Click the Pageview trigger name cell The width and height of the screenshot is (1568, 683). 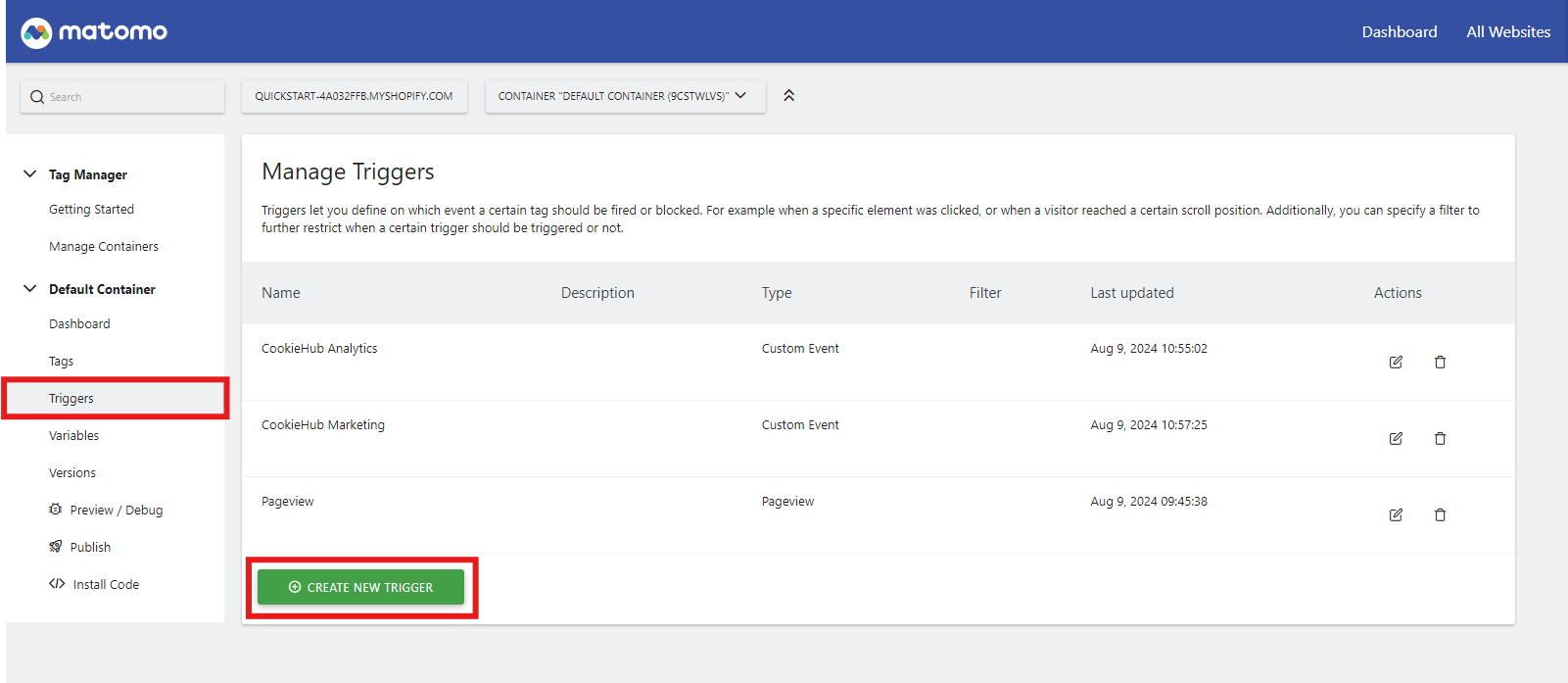(288, 502)
